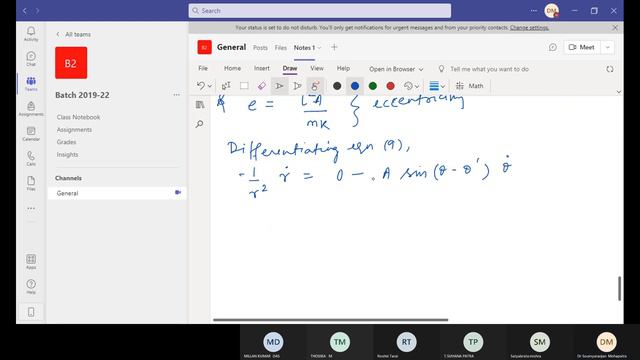Image resolution: width=640 pixels, height=360 pixels.
Task: Click the Undo arrow in Draw toolbar
Action: coord(200,86)
